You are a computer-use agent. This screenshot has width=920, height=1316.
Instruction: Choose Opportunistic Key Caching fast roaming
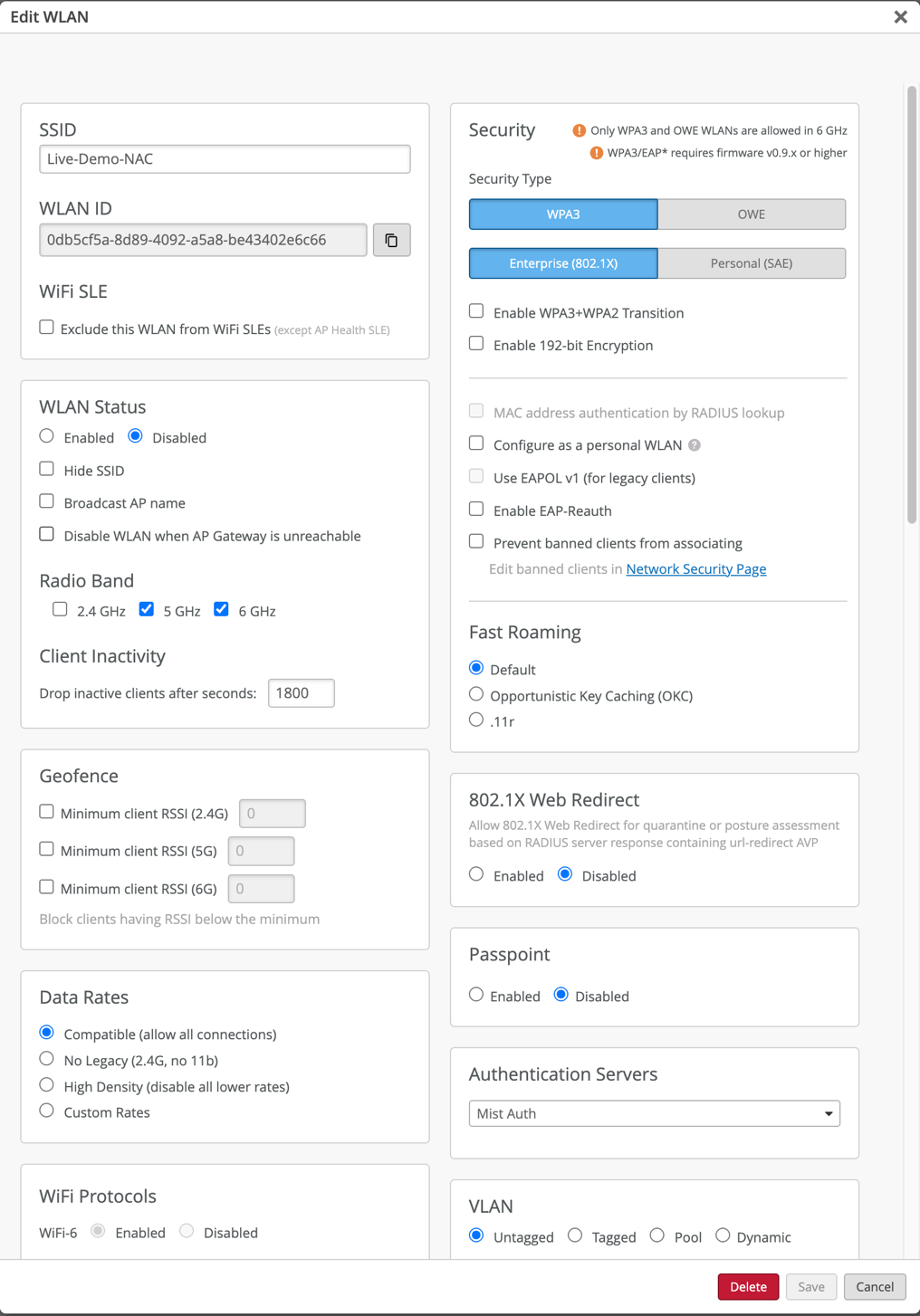(x=476, y=694)
